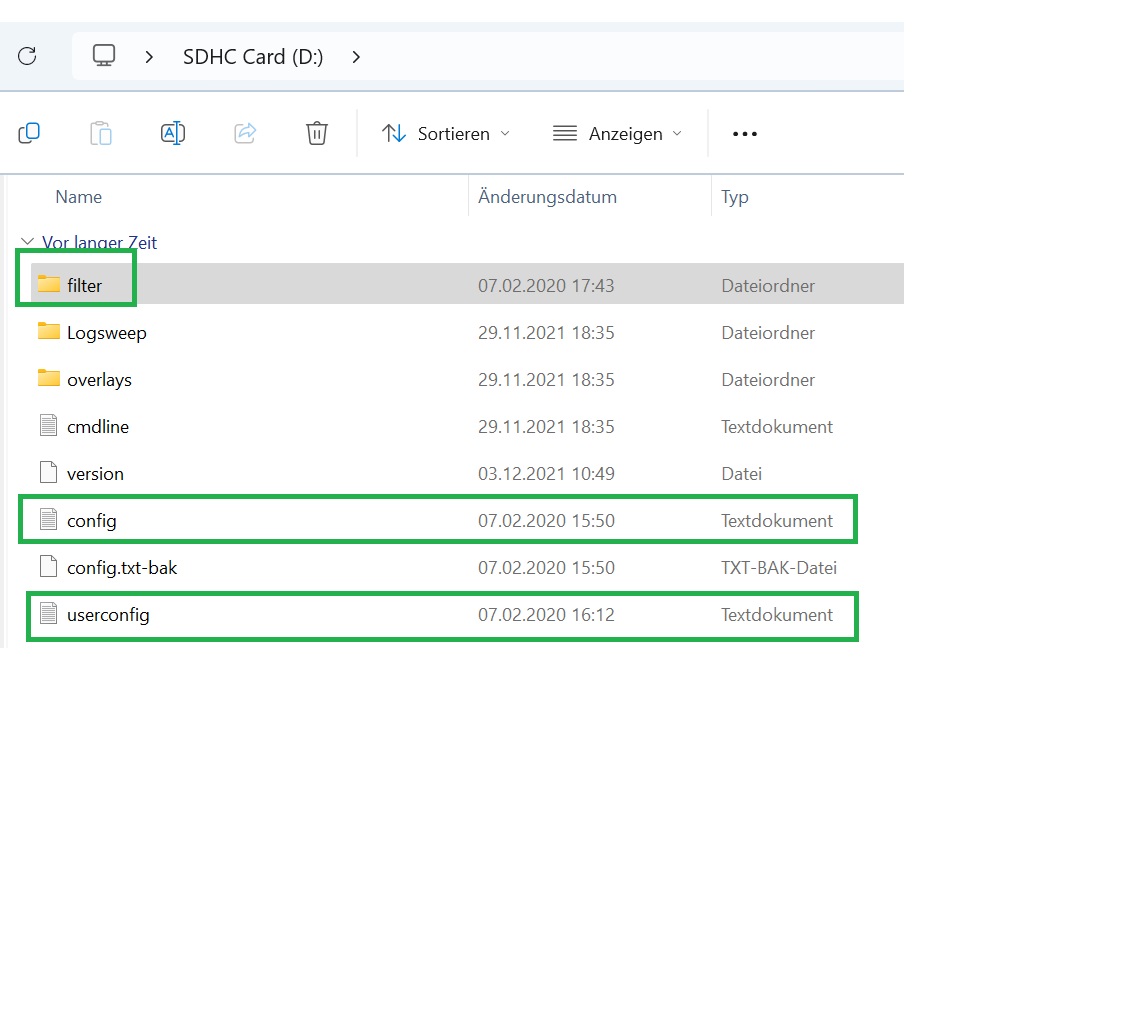
Task: Sort by the Name column header
Action: [x=79, y=197]
